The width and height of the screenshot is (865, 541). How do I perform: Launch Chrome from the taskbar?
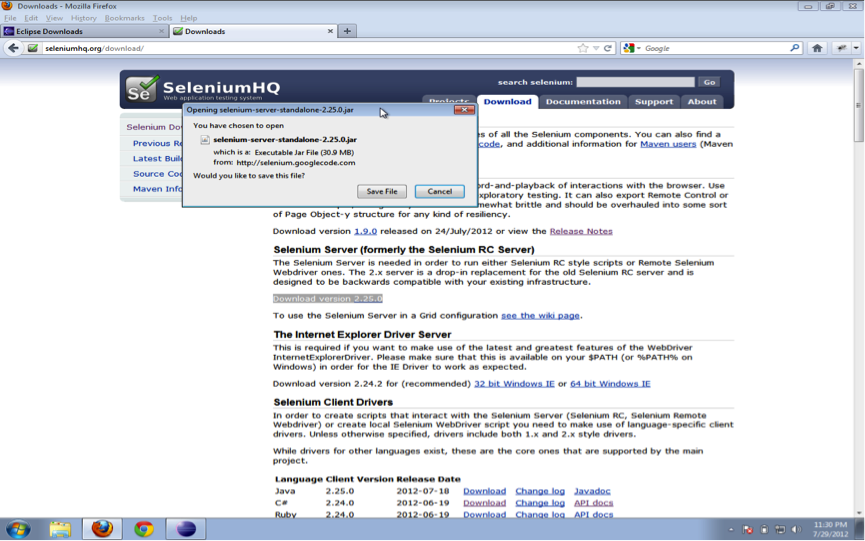pos(144,529)
